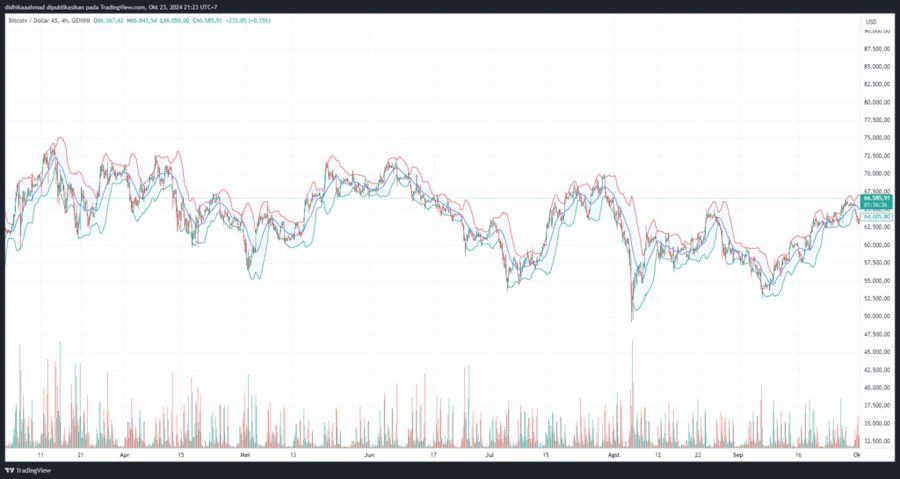This screenshot has width=900, height=479.
Task: Click the 55.000,00 price axis label
Action: [x=877, y=281]
